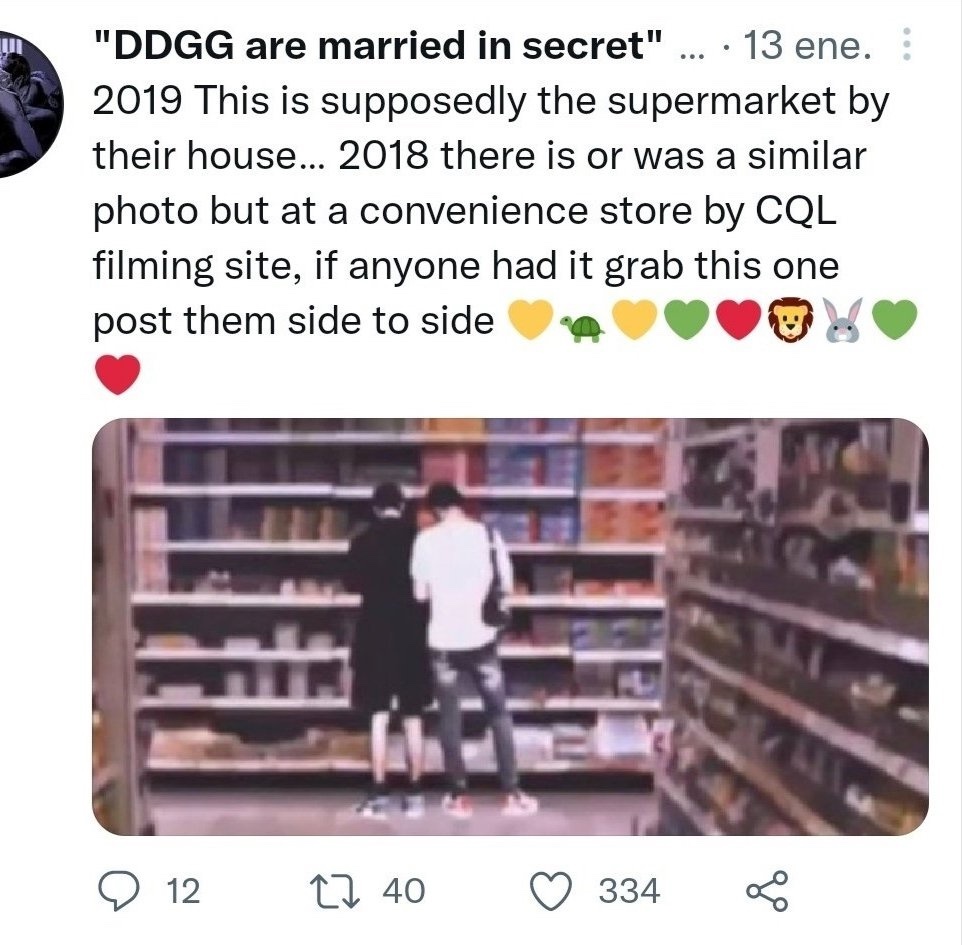The image size is (962, 945).
Task: Click the rabbit face emoji
Action: 843,320
